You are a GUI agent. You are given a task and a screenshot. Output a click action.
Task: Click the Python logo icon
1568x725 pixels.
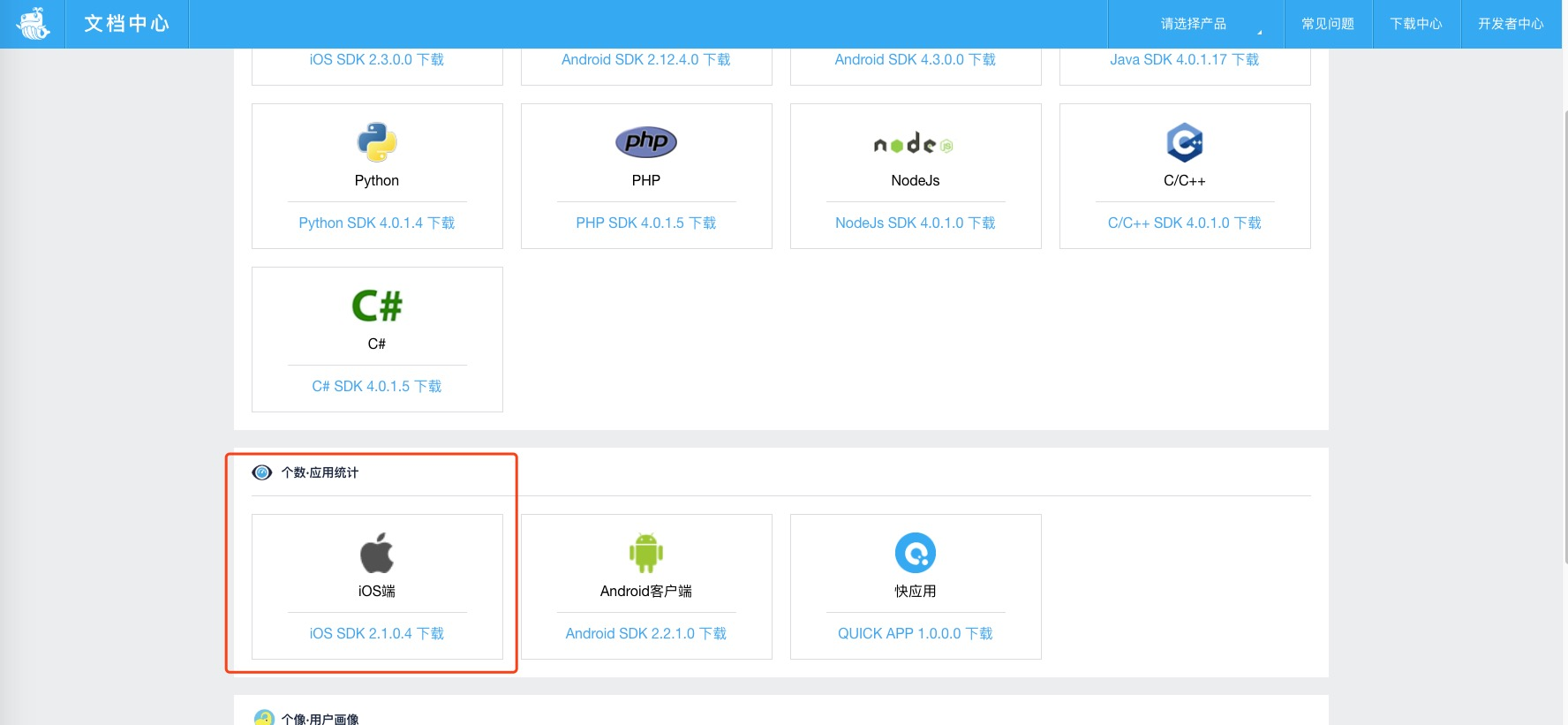coord(377,142)
